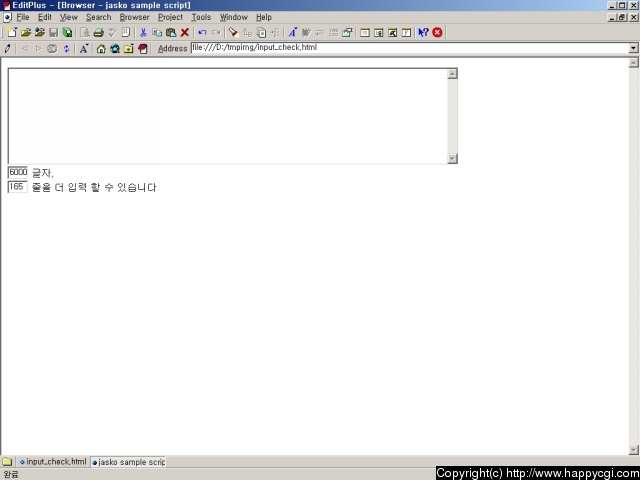
Task: Click the '줄을 더 입력 할 수 있습니다' text
Action: pos(94,187)
